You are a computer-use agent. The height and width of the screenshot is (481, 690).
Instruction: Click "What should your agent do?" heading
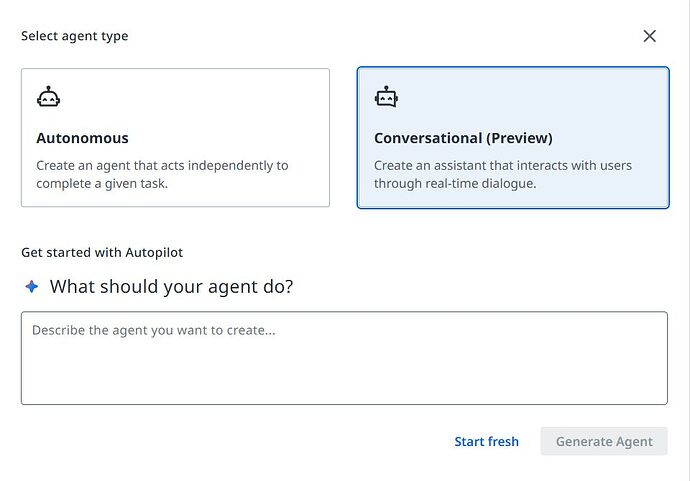pyautogui.click(x=171, y=287)
